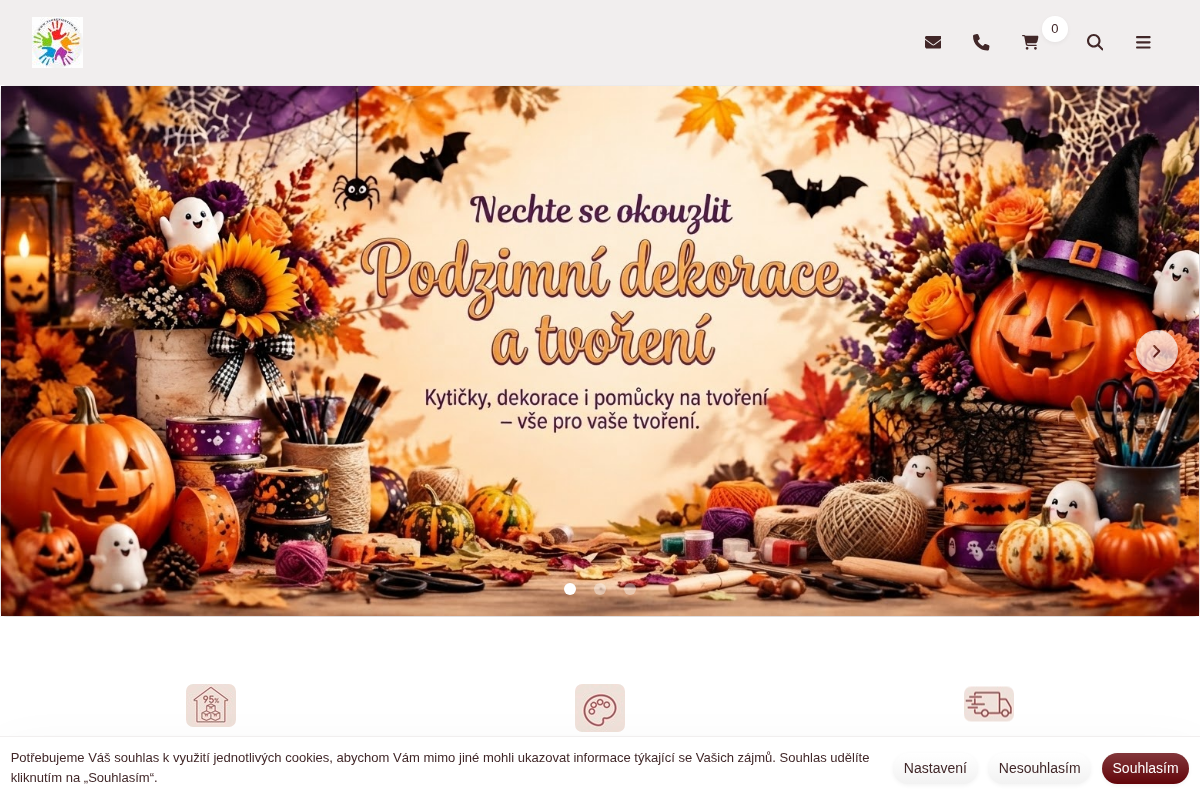The height and width of the screenshot is (800, 1200).
Task: Select the second carousel slide dot
Action: 600,589
